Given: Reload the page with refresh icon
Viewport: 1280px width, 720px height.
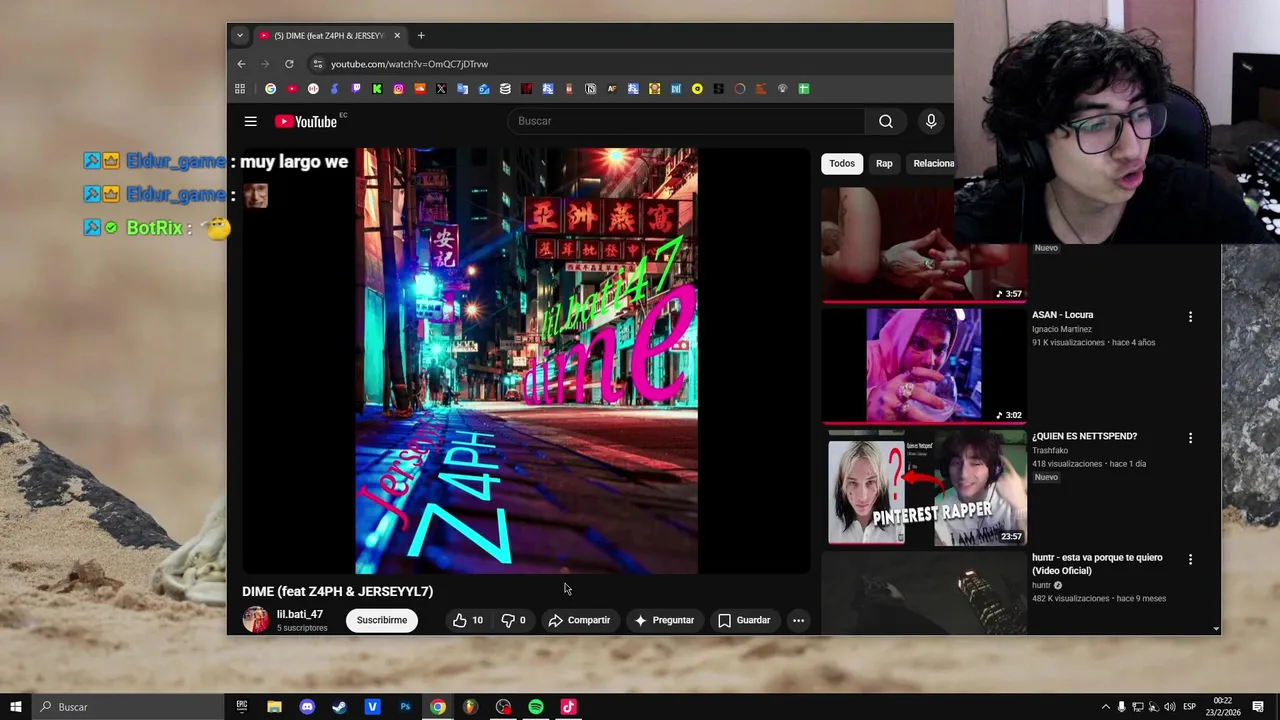Looking at the screenshot, I should [289, 64].
